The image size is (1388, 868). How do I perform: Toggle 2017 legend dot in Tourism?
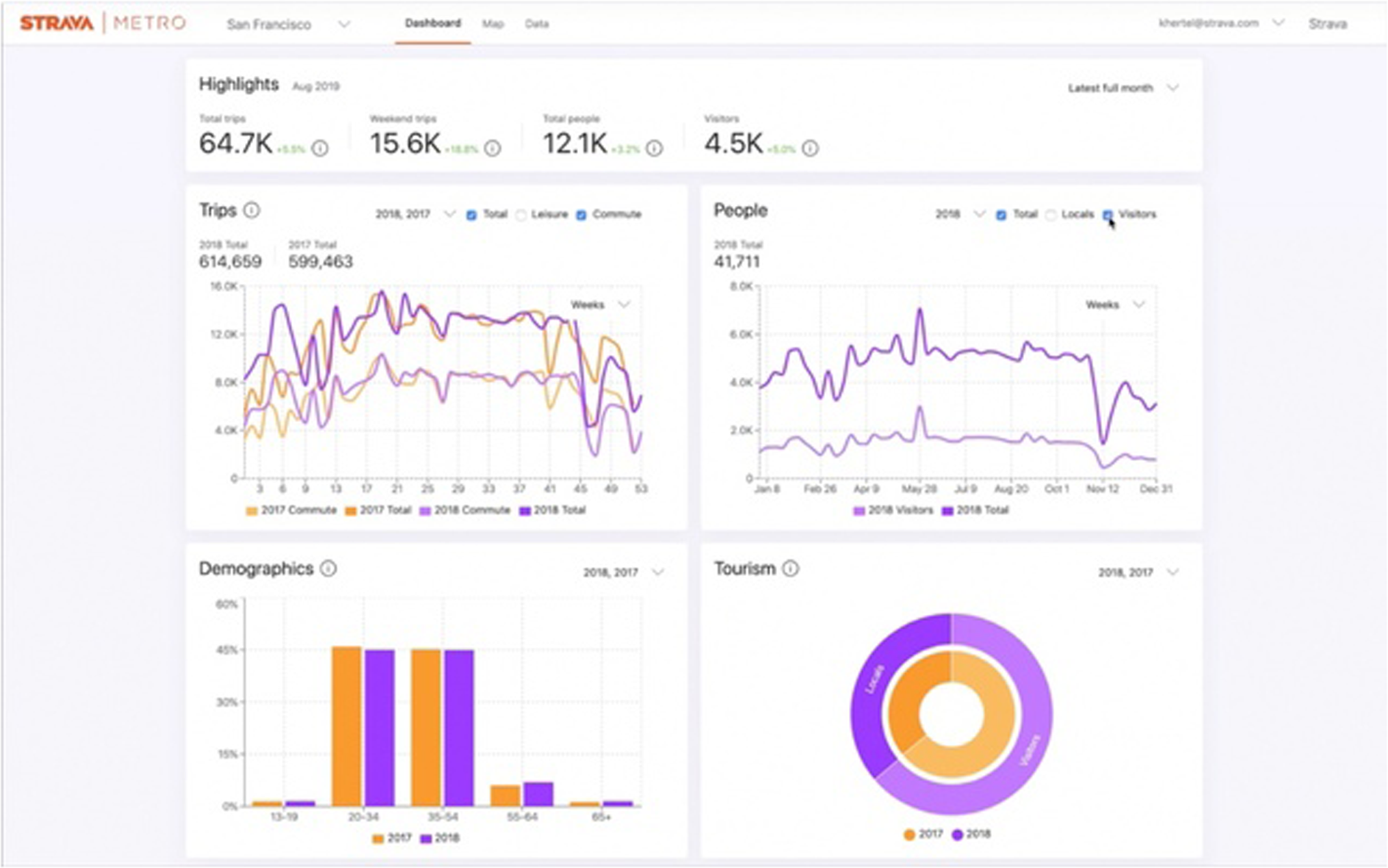tap(909, 835)
